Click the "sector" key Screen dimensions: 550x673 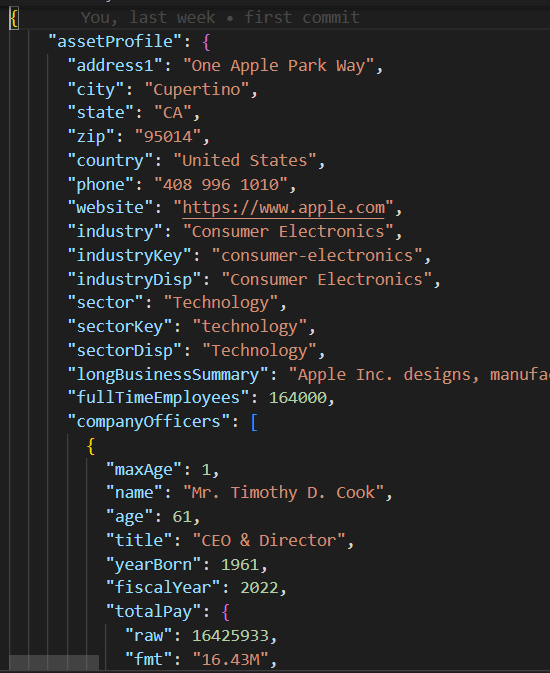(106, 303)
